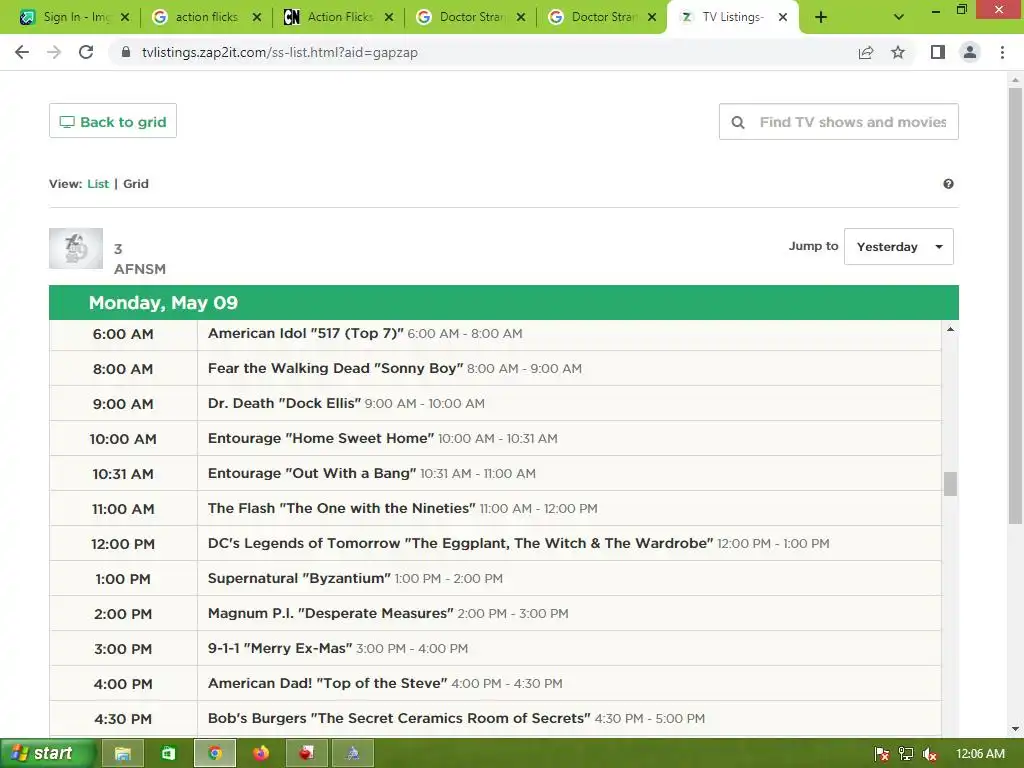Reload the TV listings page
Screen dimensions: 1024x768
(86, 52)
